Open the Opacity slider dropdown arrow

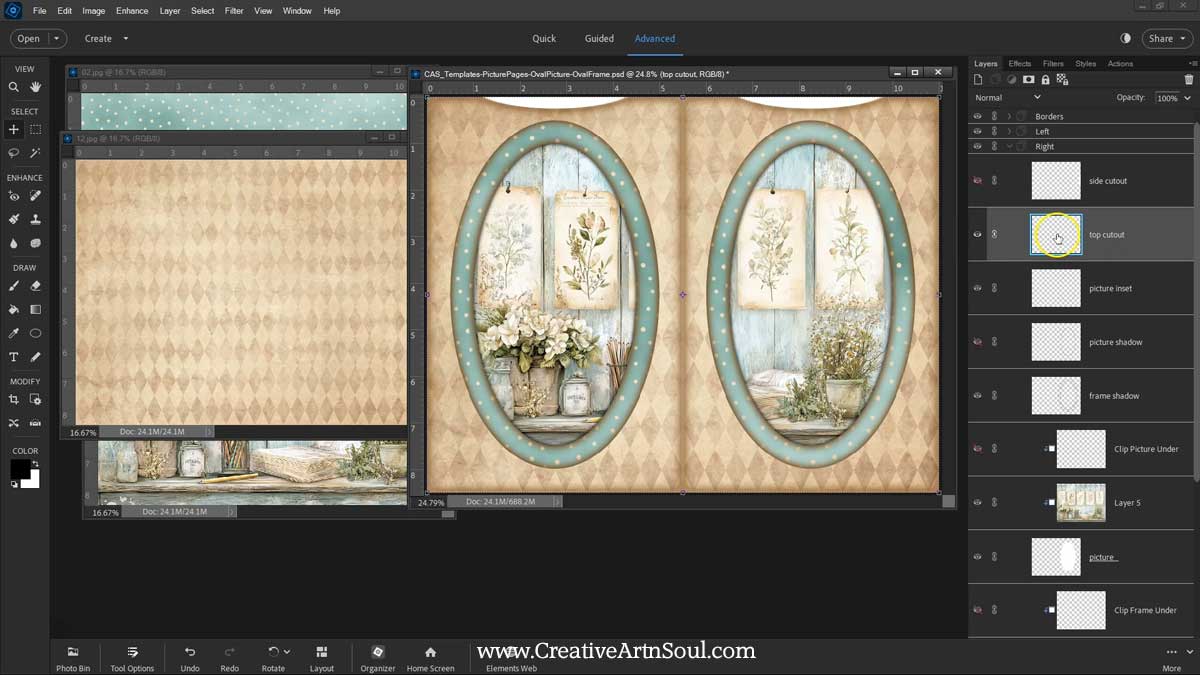[1187, 98]
